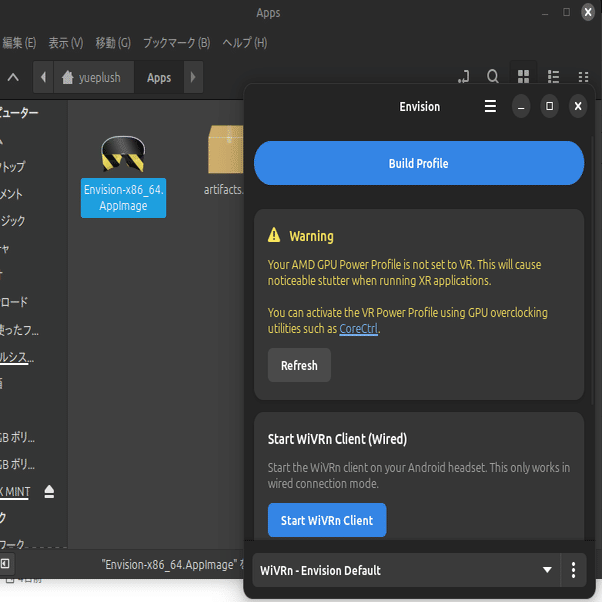Screen dimensions: 602x602
Task: Open the Envision hamburger menu
Action: (490, 106)
